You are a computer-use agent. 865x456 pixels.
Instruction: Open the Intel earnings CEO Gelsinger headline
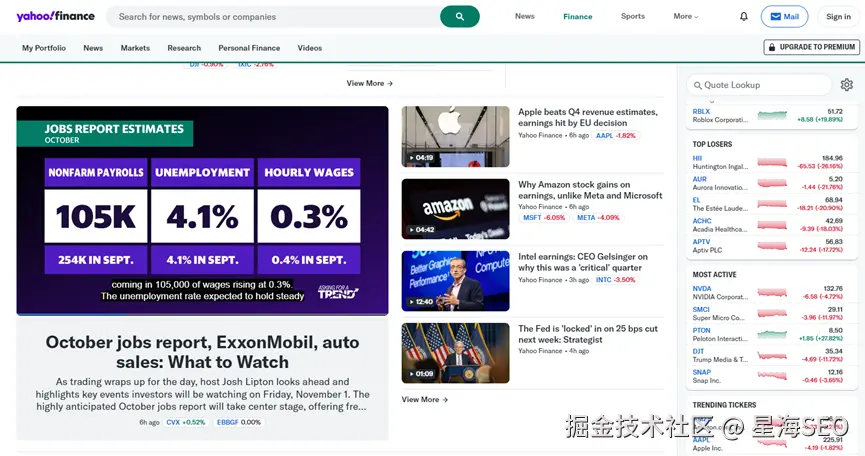tap(583, 262)
